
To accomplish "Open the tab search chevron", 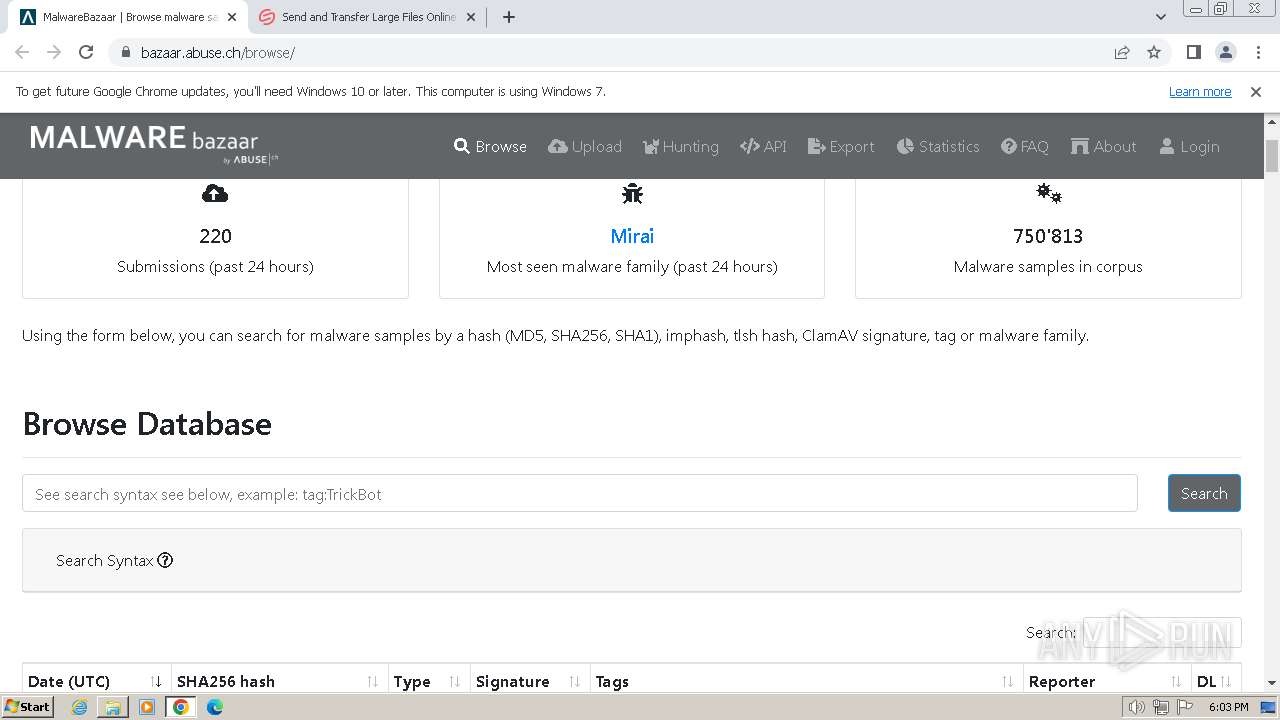I will click(x=1160, y=17).
